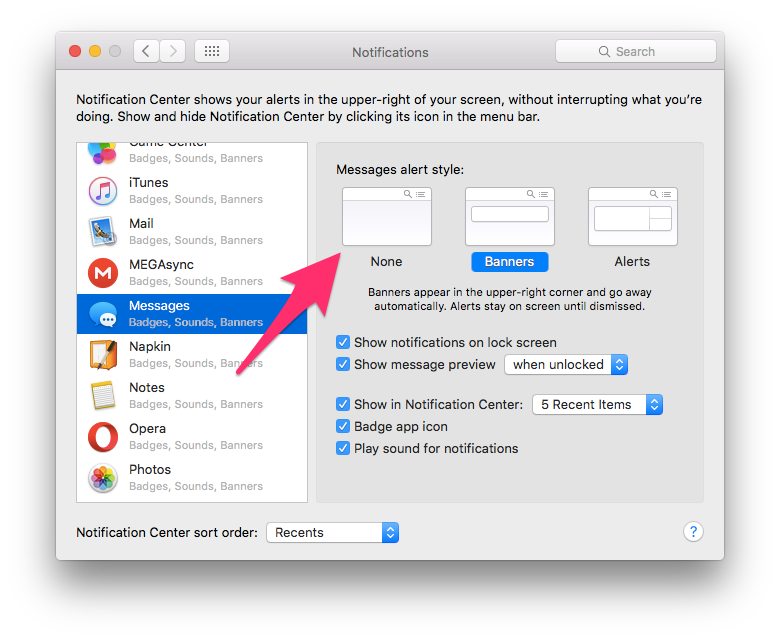The image size is (780, 640).
Task: Turn off Play sound for notifications
Action: [x=343, y=449]
